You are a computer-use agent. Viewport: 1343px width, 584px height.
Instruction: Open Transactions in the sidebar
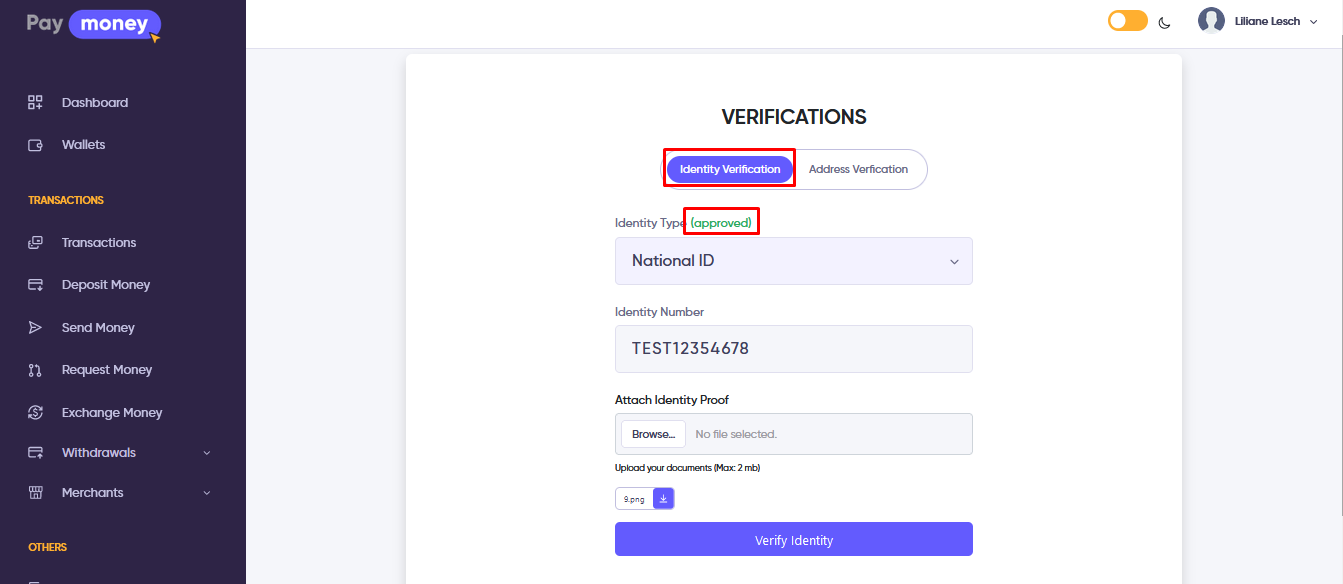(98, 243)
